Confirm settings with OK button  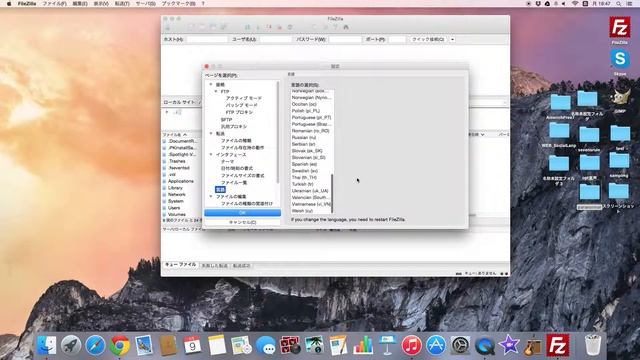[x=242, y=213]
